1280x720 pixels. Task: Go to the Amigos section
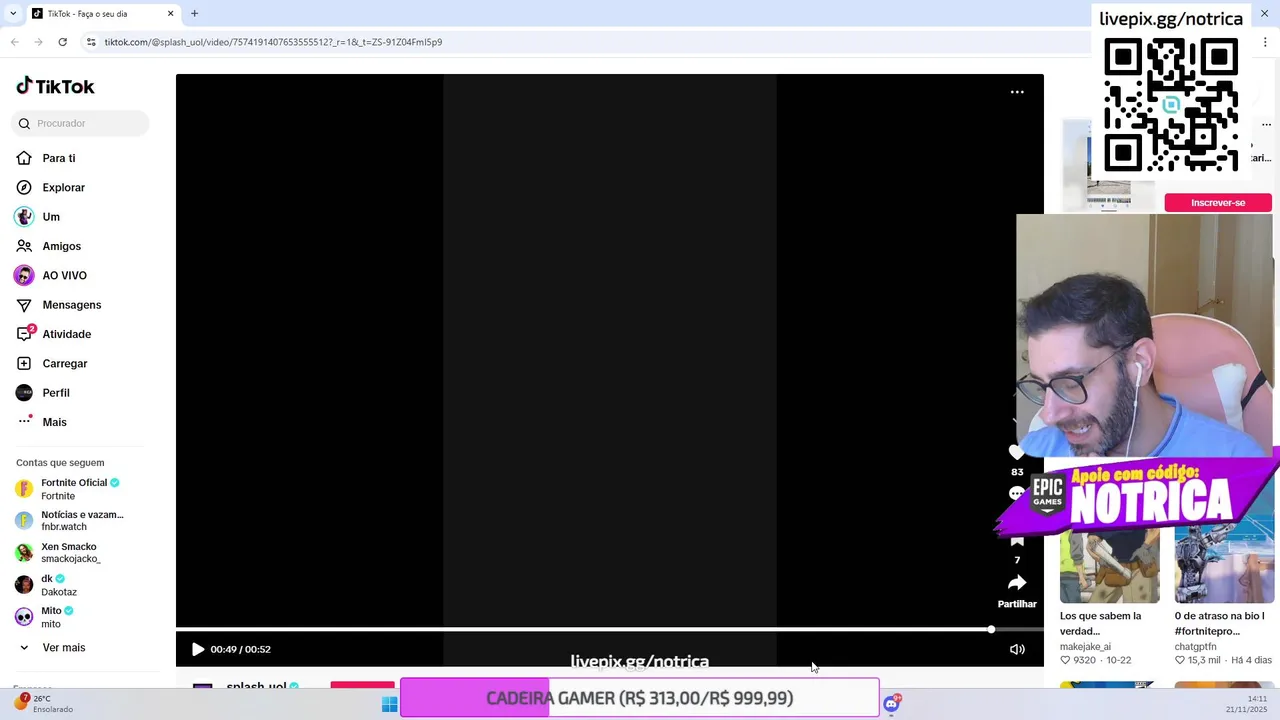pyautogui.click(x=49, y=246)
